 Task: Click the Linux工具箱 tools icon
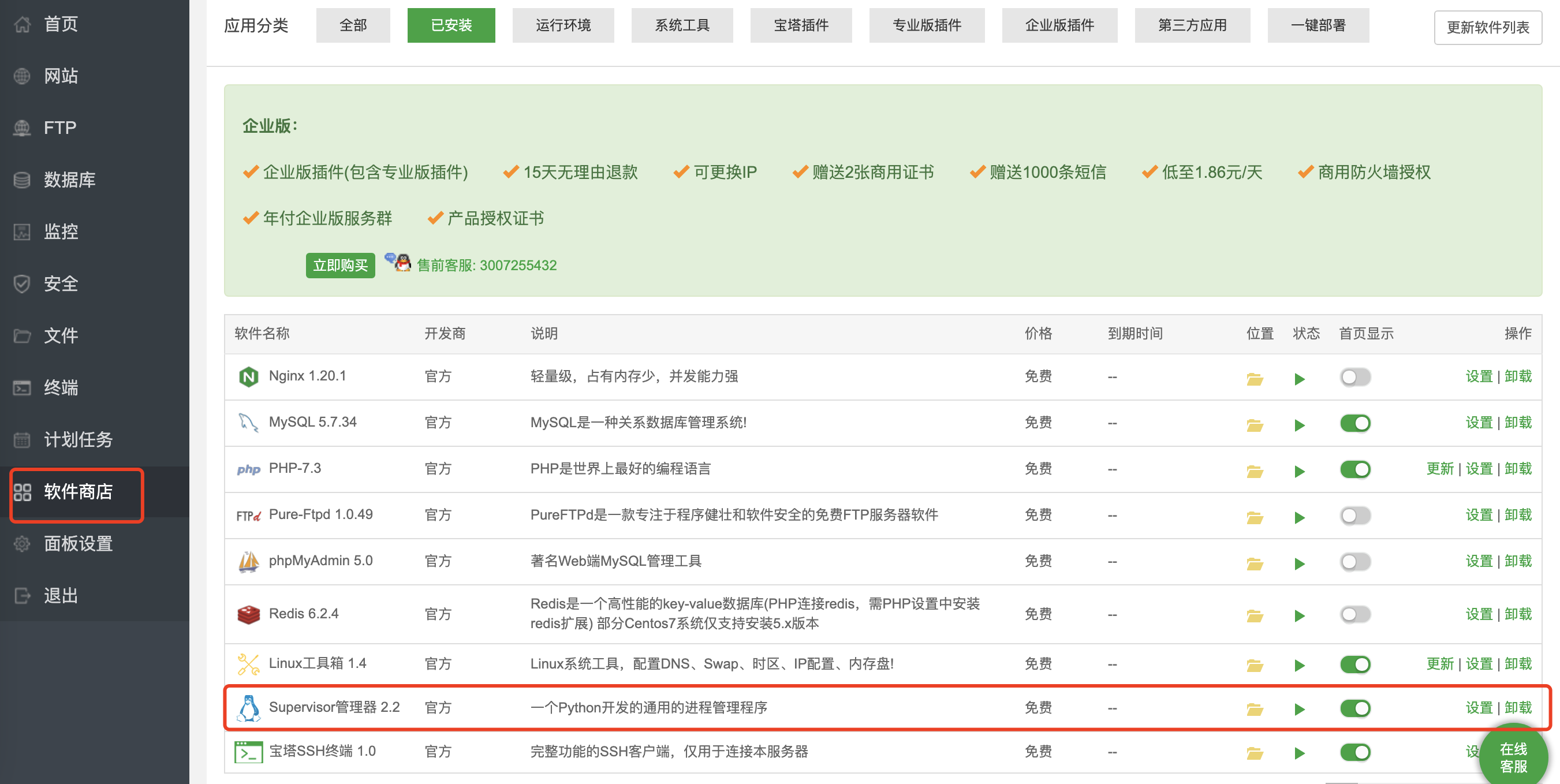(x=248, y=664)
